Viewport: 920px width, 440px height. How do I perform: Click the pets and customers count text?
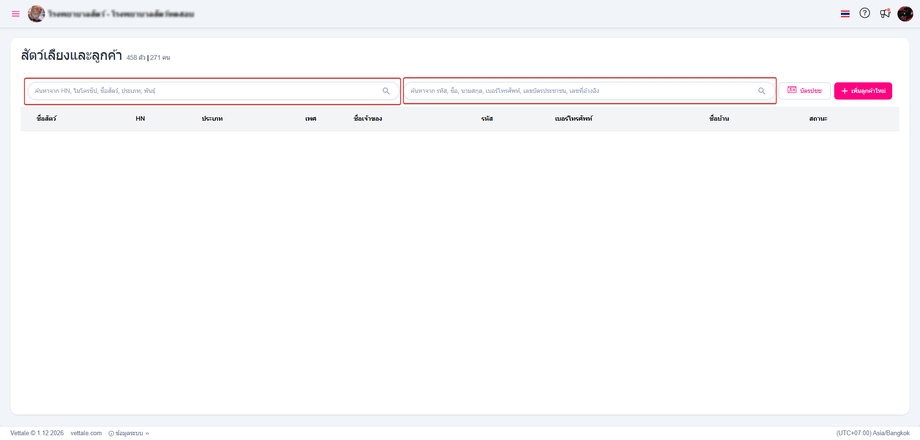148,58
